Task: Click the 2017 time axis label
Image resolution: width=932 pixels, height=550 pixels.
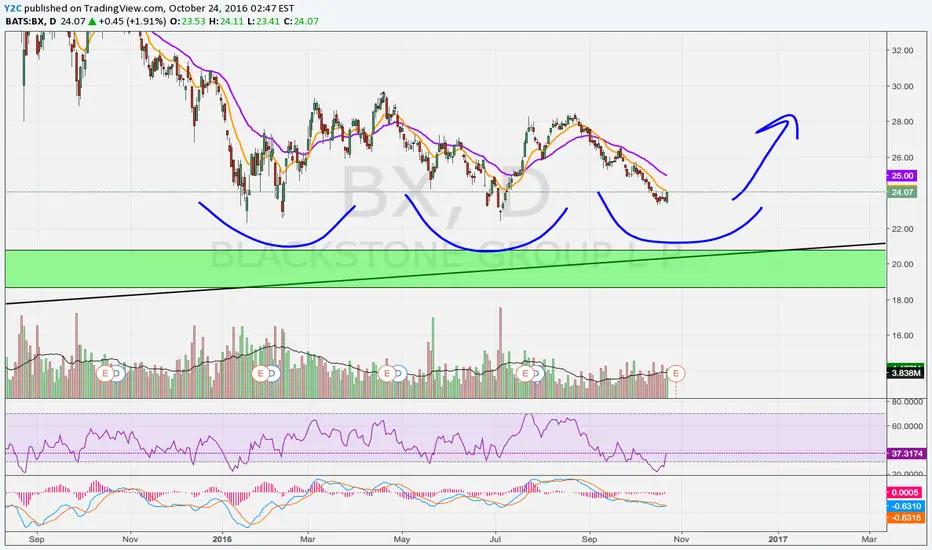Action: pyautogui.click(x=777, y=539)
